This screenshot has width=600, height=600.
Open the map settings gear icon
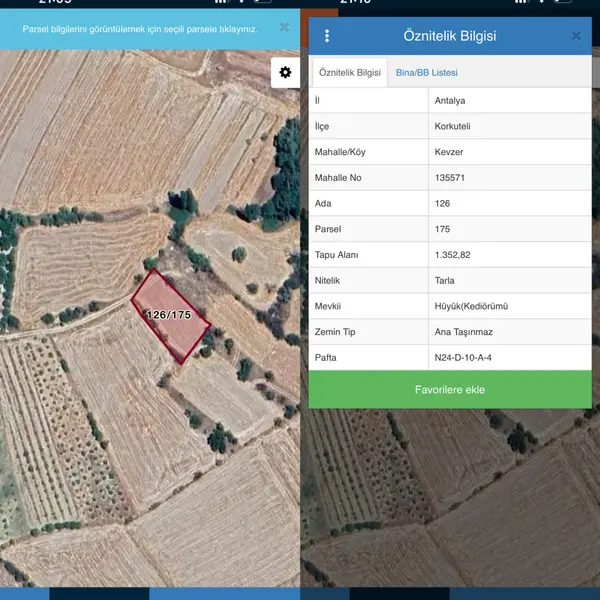(x=285, y=72)
